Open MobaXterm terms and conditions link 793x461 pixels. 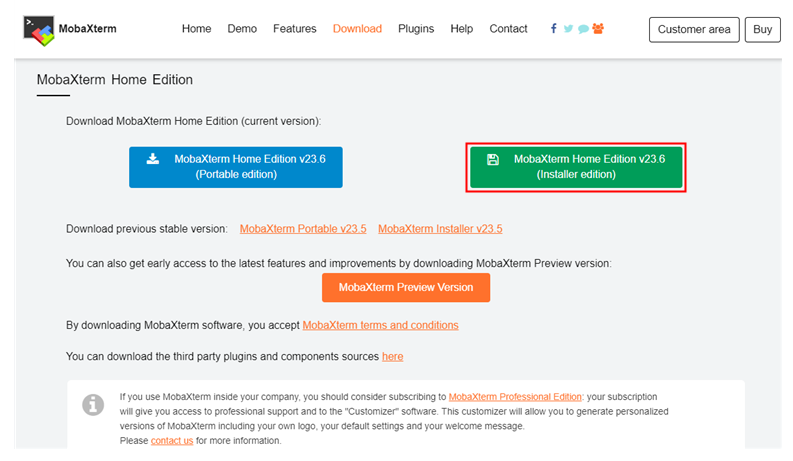[380, 325]
